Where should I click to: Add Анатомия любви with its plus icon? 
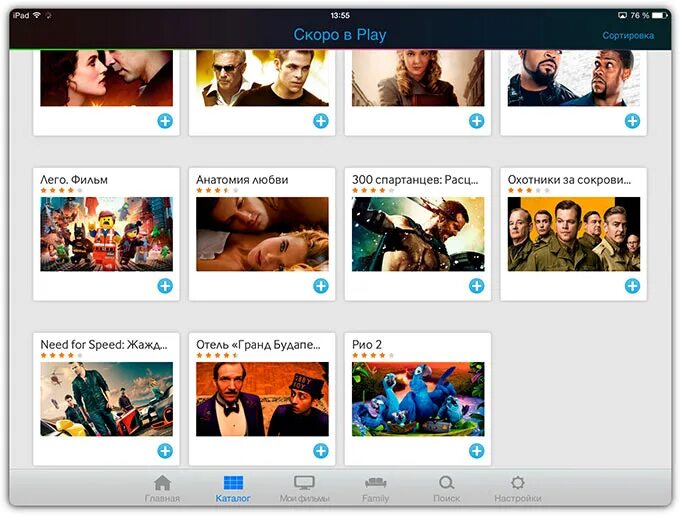click(x=320, y=286)
